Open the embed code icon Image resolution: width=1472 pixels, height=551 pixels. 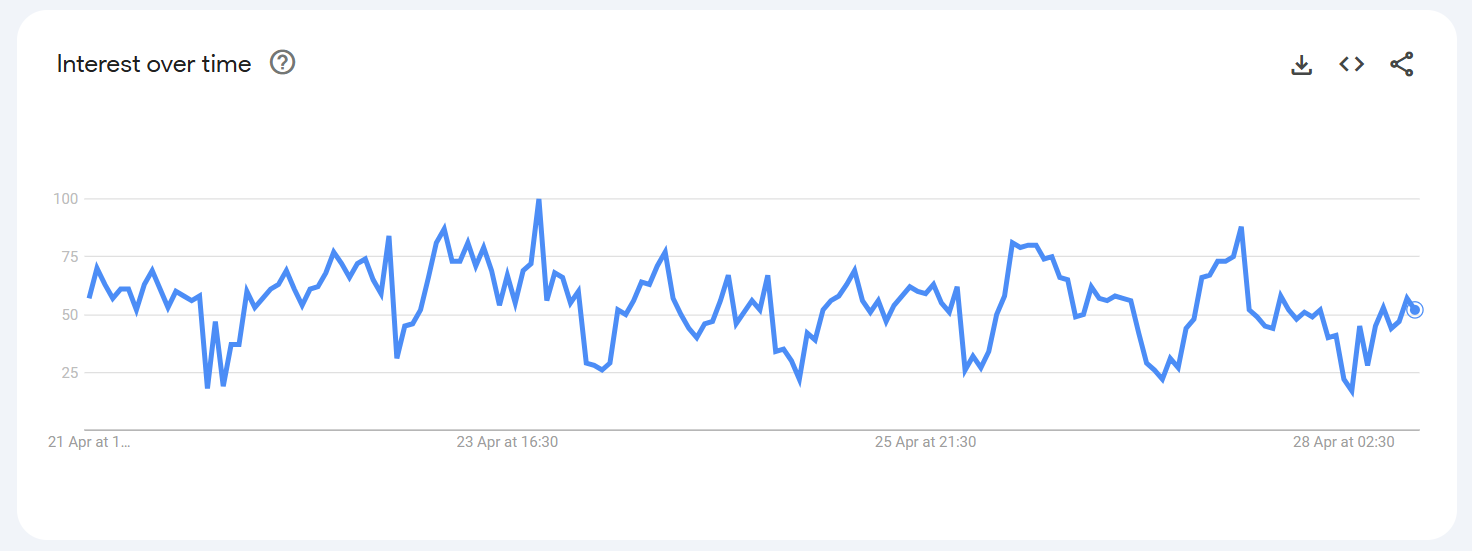pos(1351,64)
